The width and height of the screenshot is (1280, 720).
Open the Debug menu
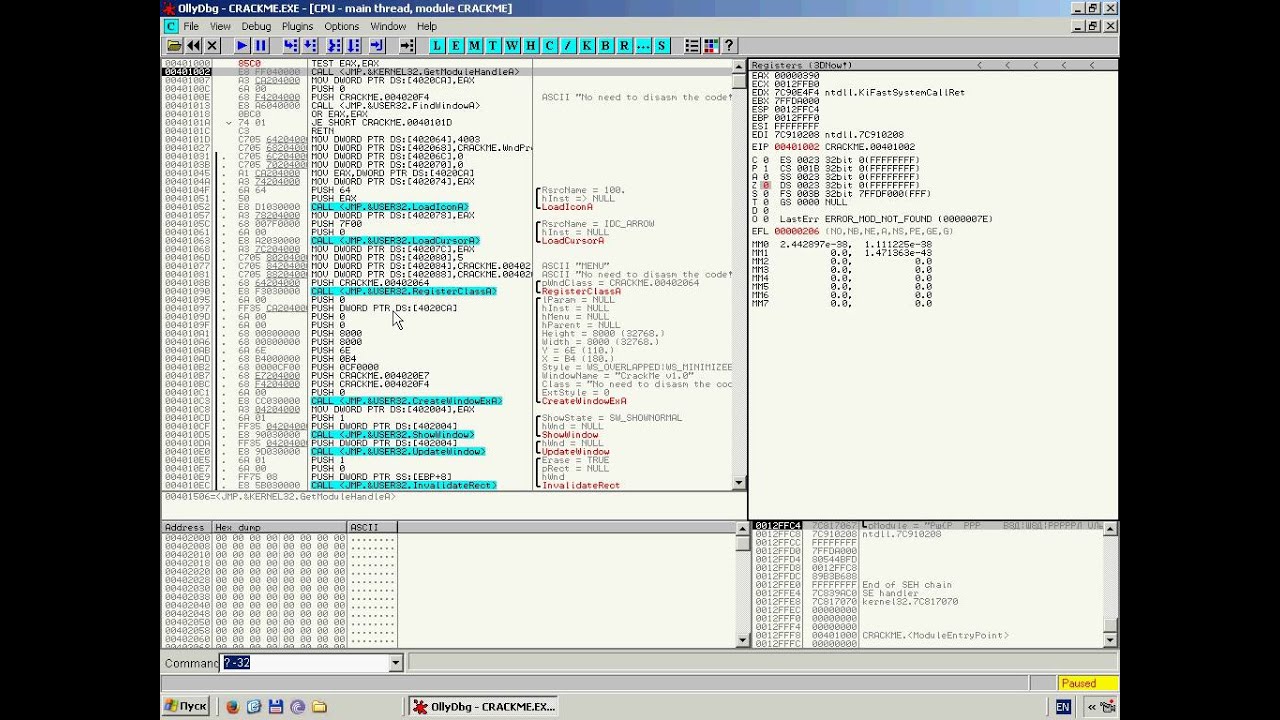(256, 26)
